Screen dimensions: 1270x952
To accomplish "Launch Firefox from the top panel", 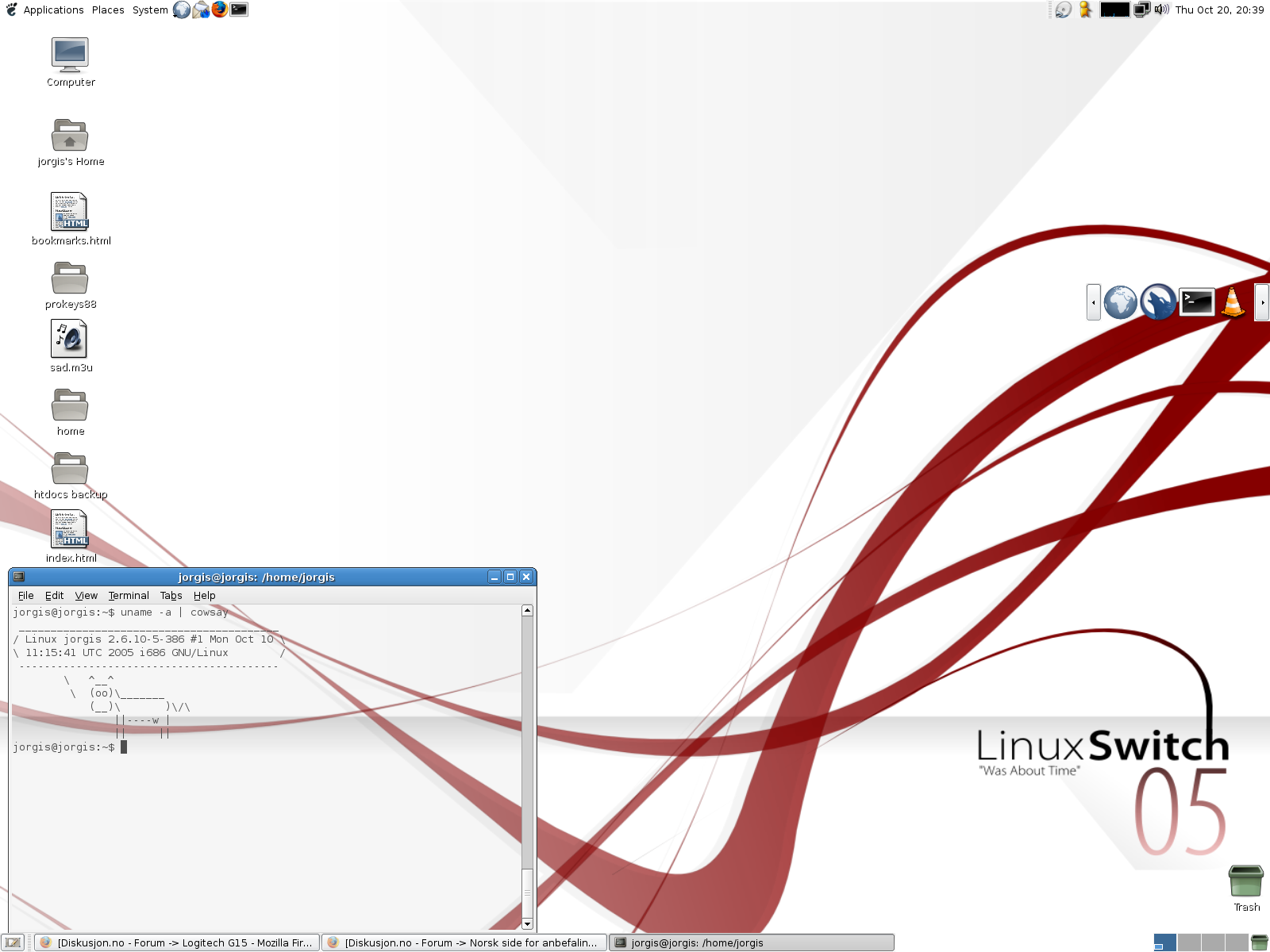I will [x=220, y=10].
